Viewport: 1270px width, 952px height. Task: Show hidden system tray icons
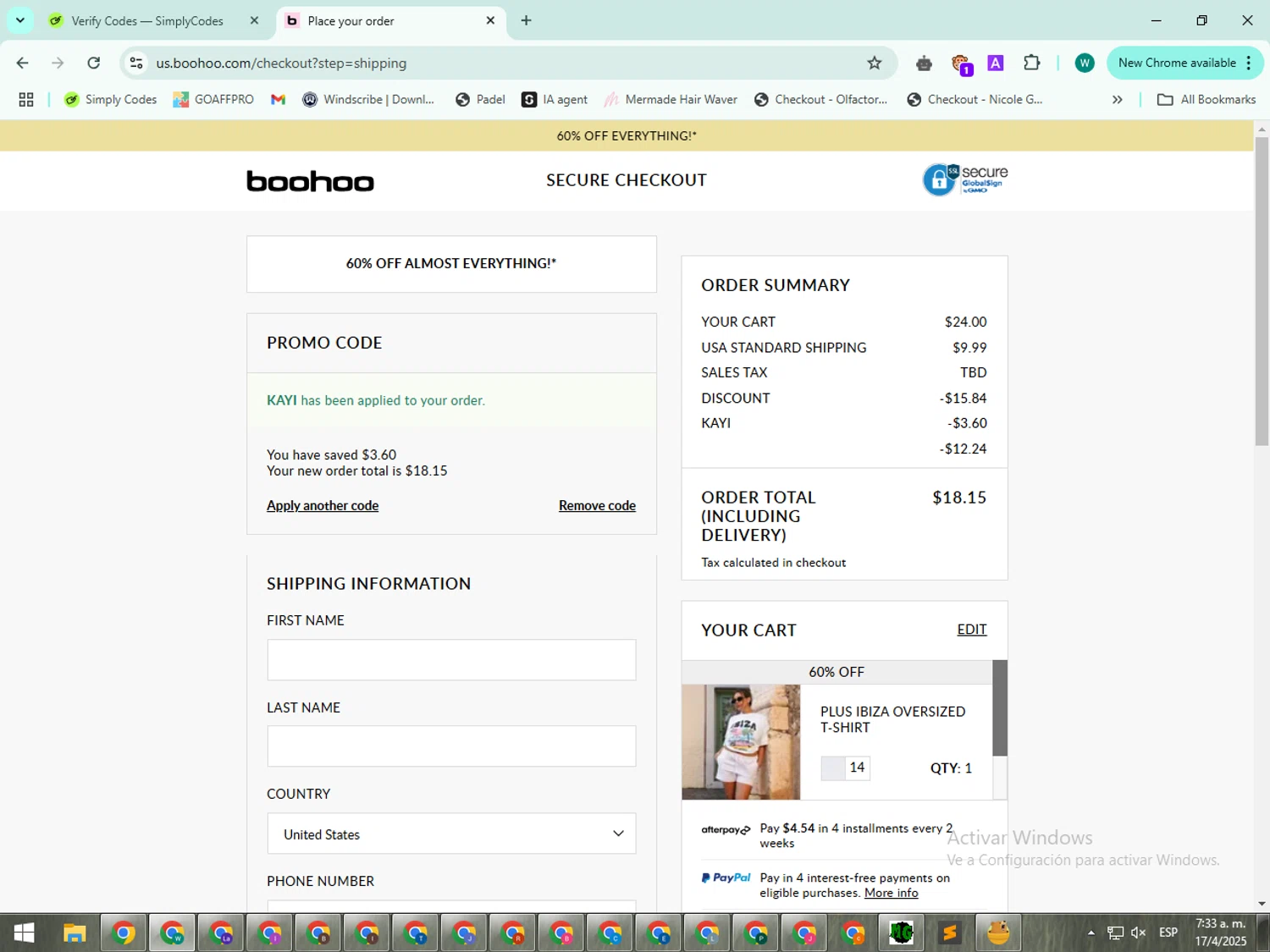coord(1091,933)
